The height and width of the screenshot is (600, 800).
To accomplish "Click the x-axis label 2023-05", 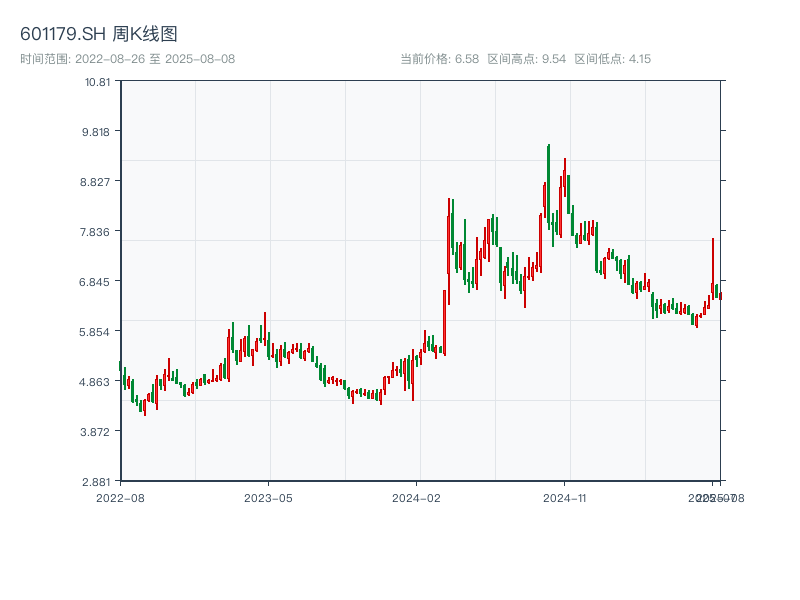I will click(x=268, y=498).
